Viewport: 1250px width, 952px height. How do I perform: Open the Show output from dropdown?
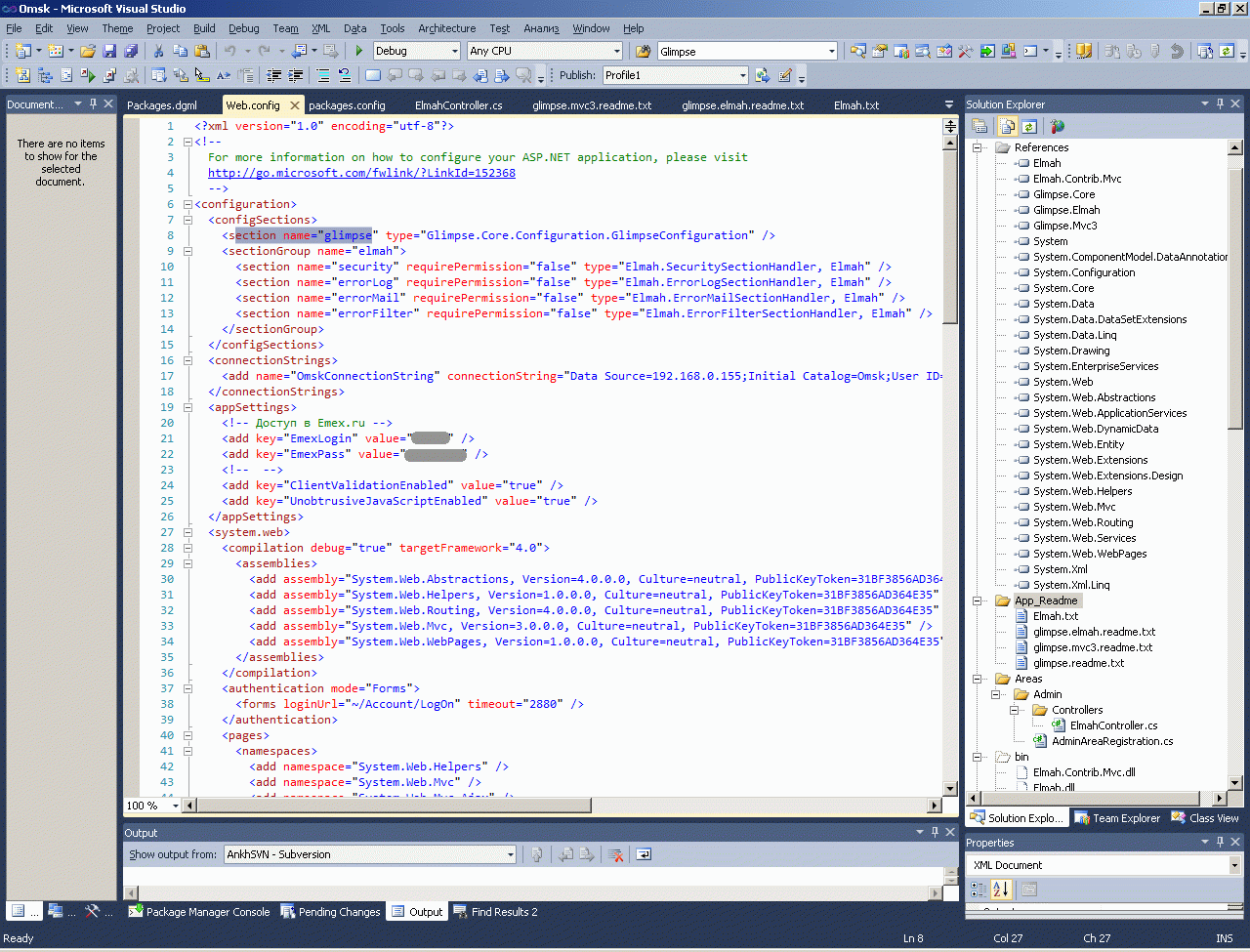[510, 854]
